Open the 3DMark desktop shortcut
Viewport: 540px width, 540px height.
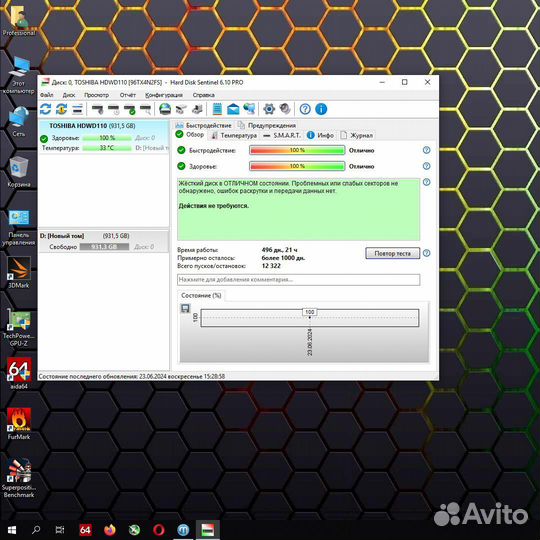tap(19, 273)
